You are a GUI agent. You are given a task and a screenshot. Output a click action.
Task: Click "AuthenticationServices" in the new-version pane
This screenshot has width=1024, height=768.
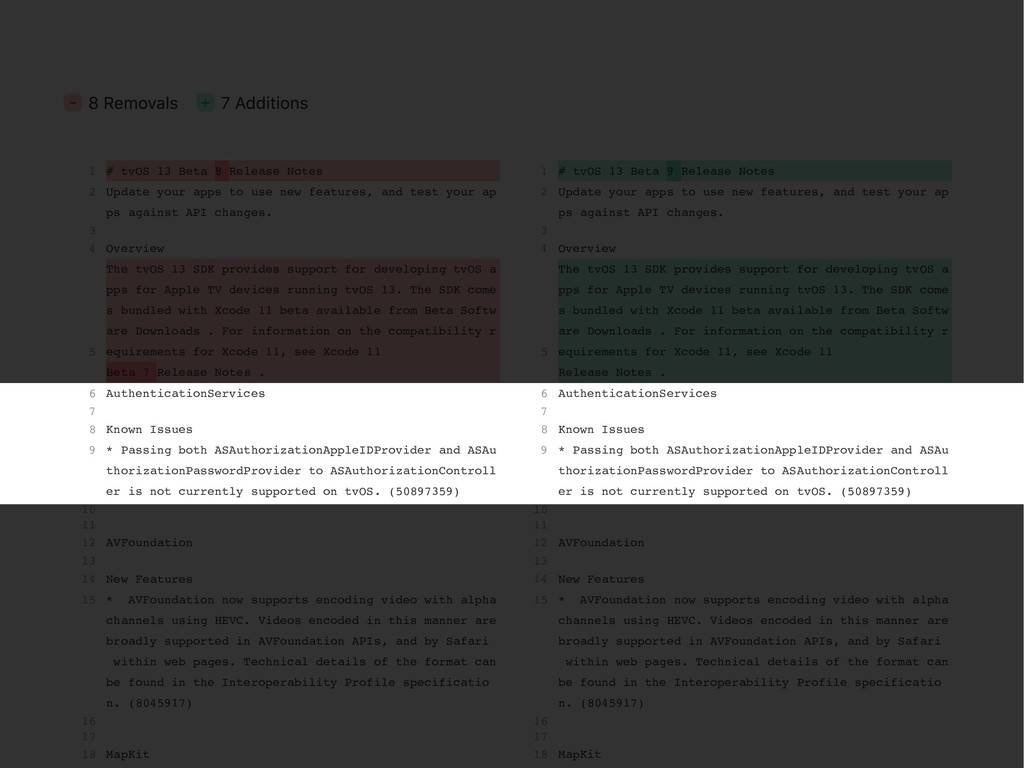point(637,393)
